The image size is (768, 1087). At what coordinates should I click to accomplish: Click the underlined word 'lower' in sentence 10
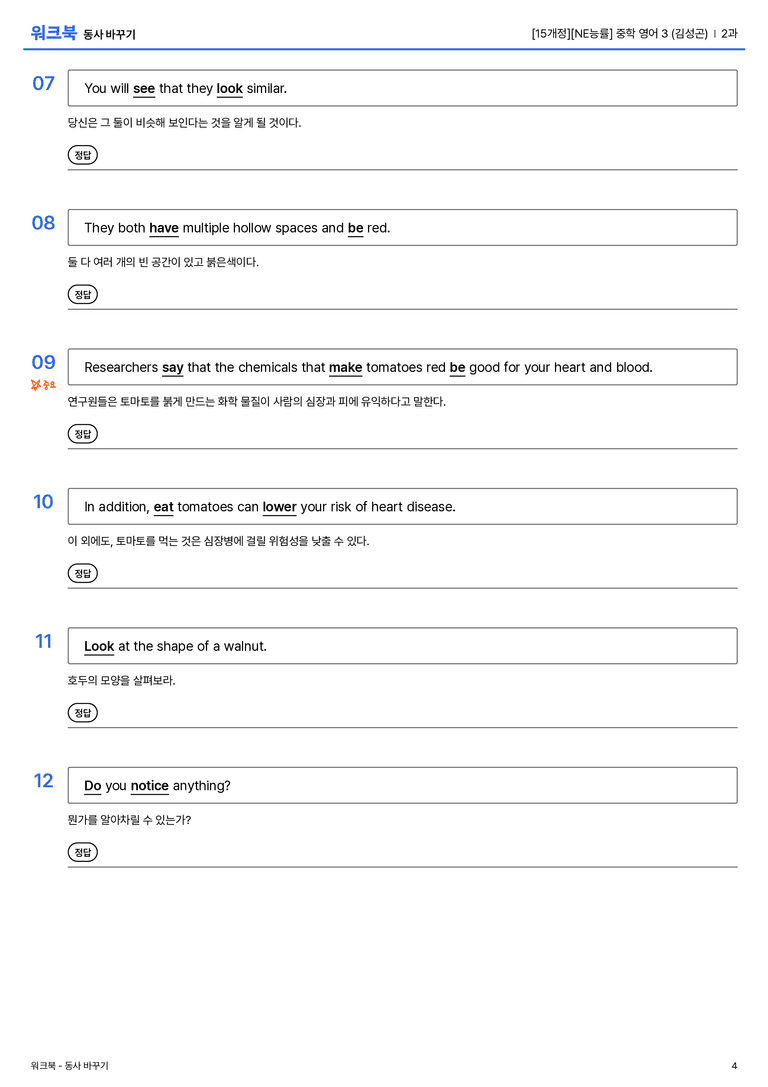(279, 507)
